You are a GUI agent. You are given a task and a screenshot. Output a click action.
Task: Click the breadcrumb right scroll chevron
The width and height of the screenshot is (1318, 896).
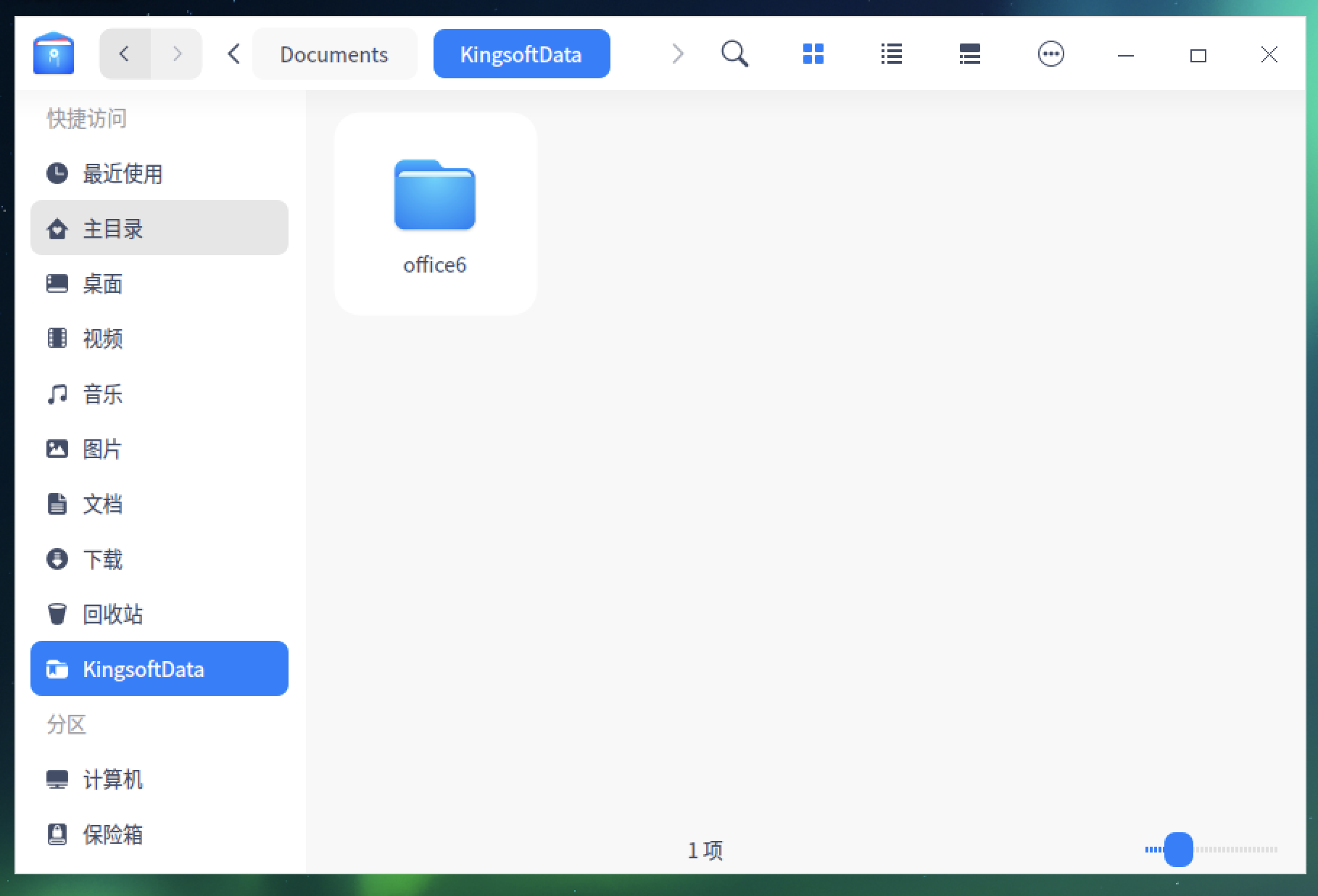[678, 54]
